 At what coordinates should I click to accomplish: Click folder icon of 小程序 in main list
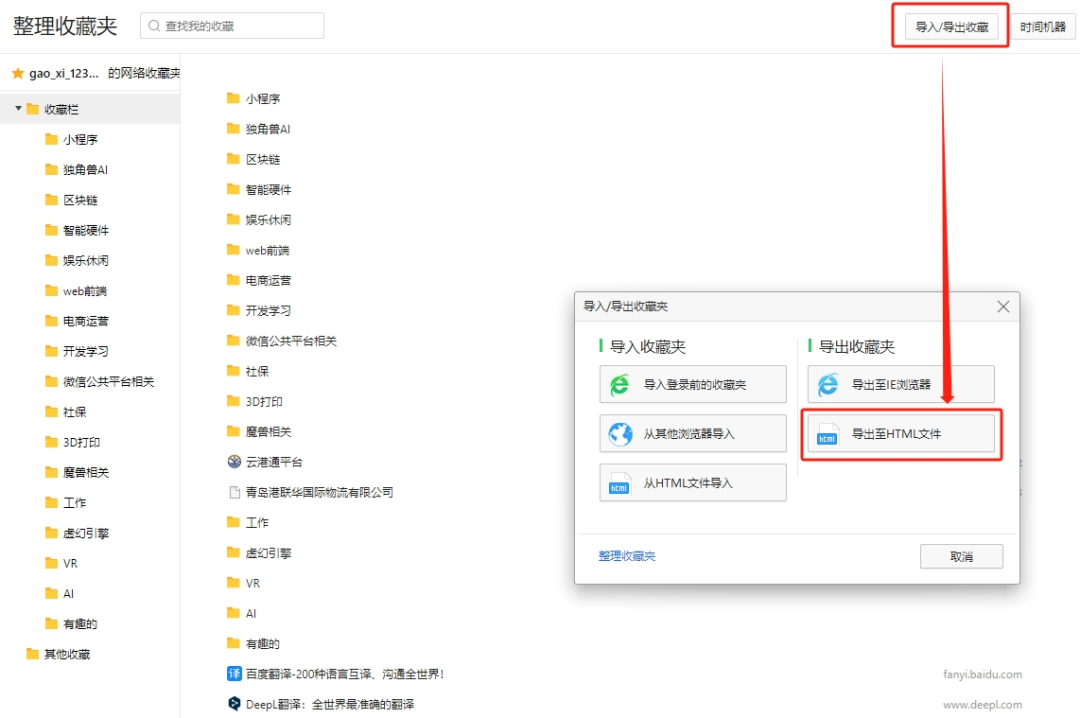tap(233, 99)
